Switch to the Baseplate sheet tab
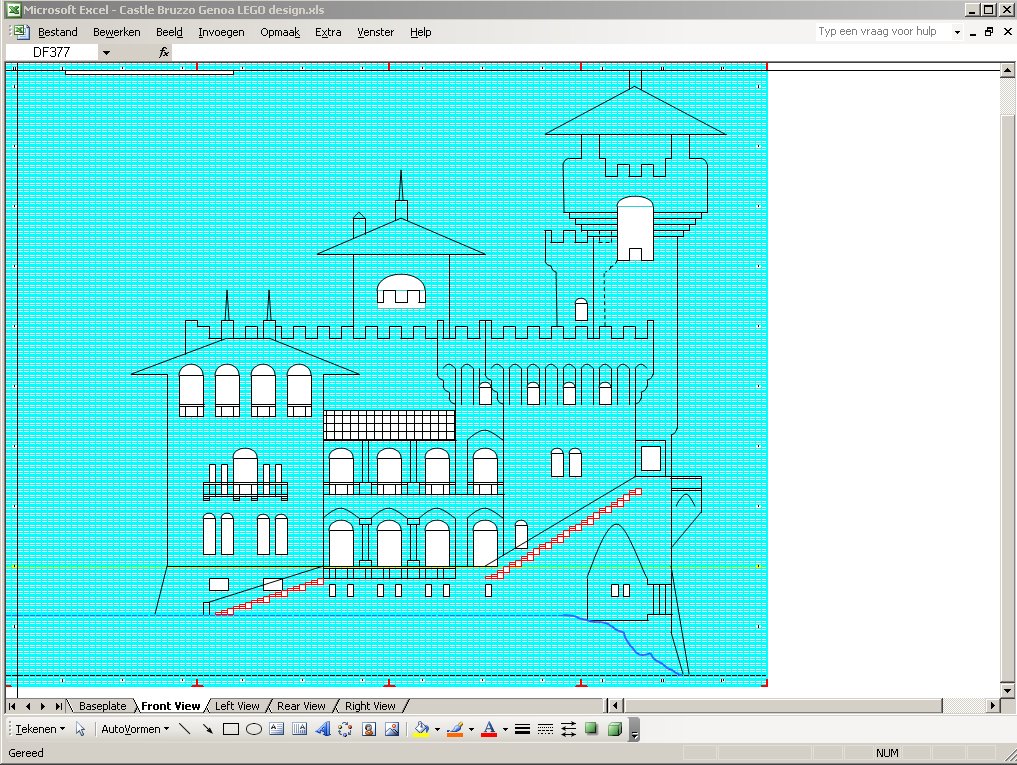Image resolution: width=1017 pixels, height=765 pixels. pyautogui.click(x=103, y=706)
